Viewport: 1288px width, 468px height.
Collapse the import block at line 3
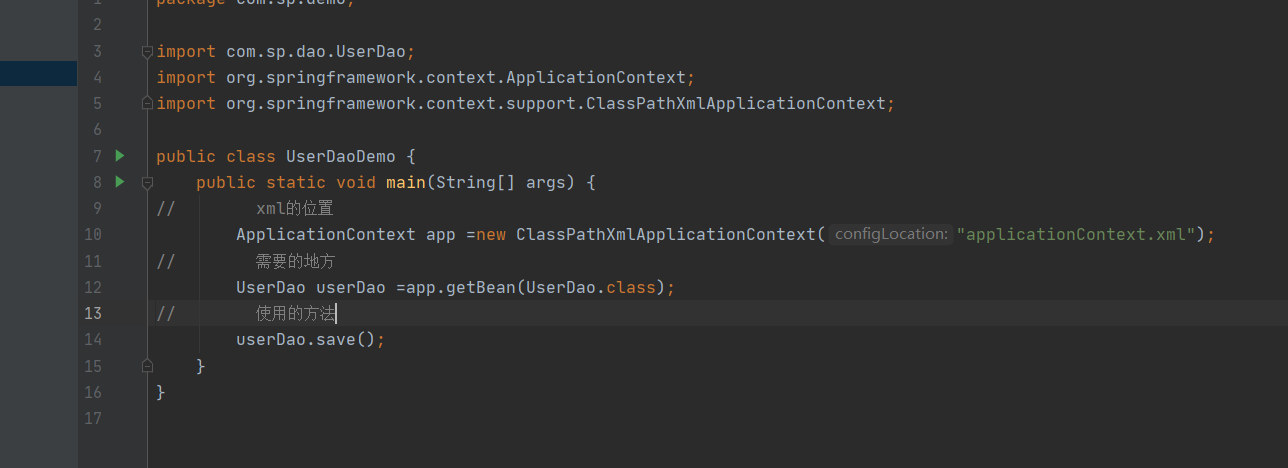click(x=147, y=51)
